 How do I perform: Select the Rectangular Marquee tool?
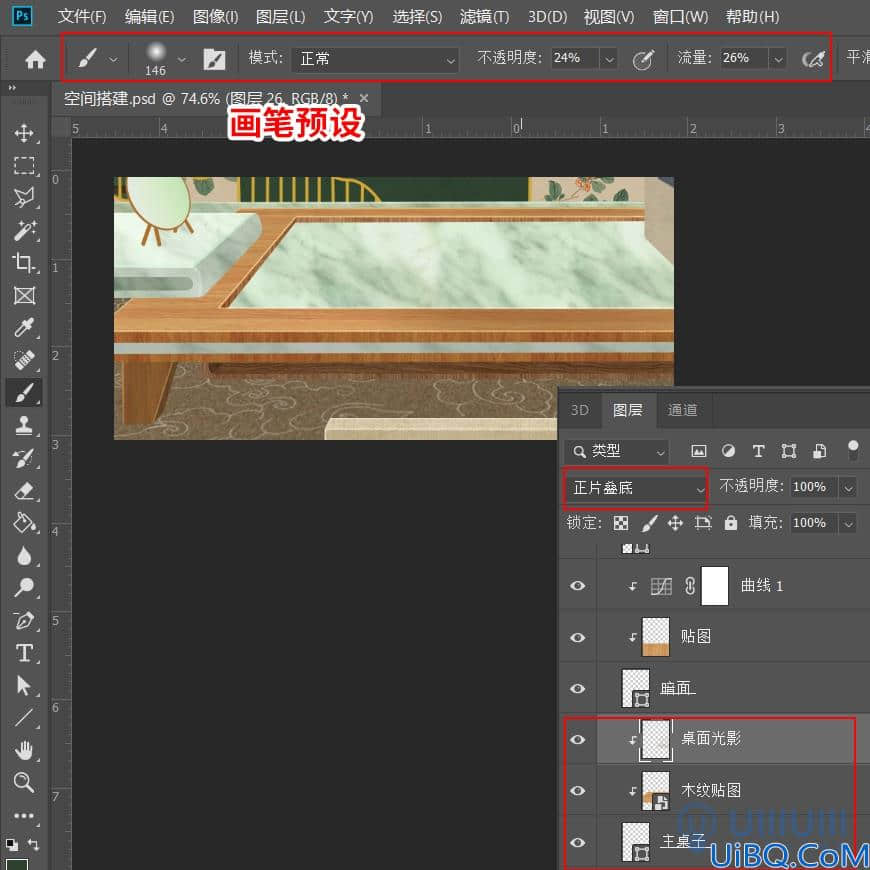click(24, 165)
